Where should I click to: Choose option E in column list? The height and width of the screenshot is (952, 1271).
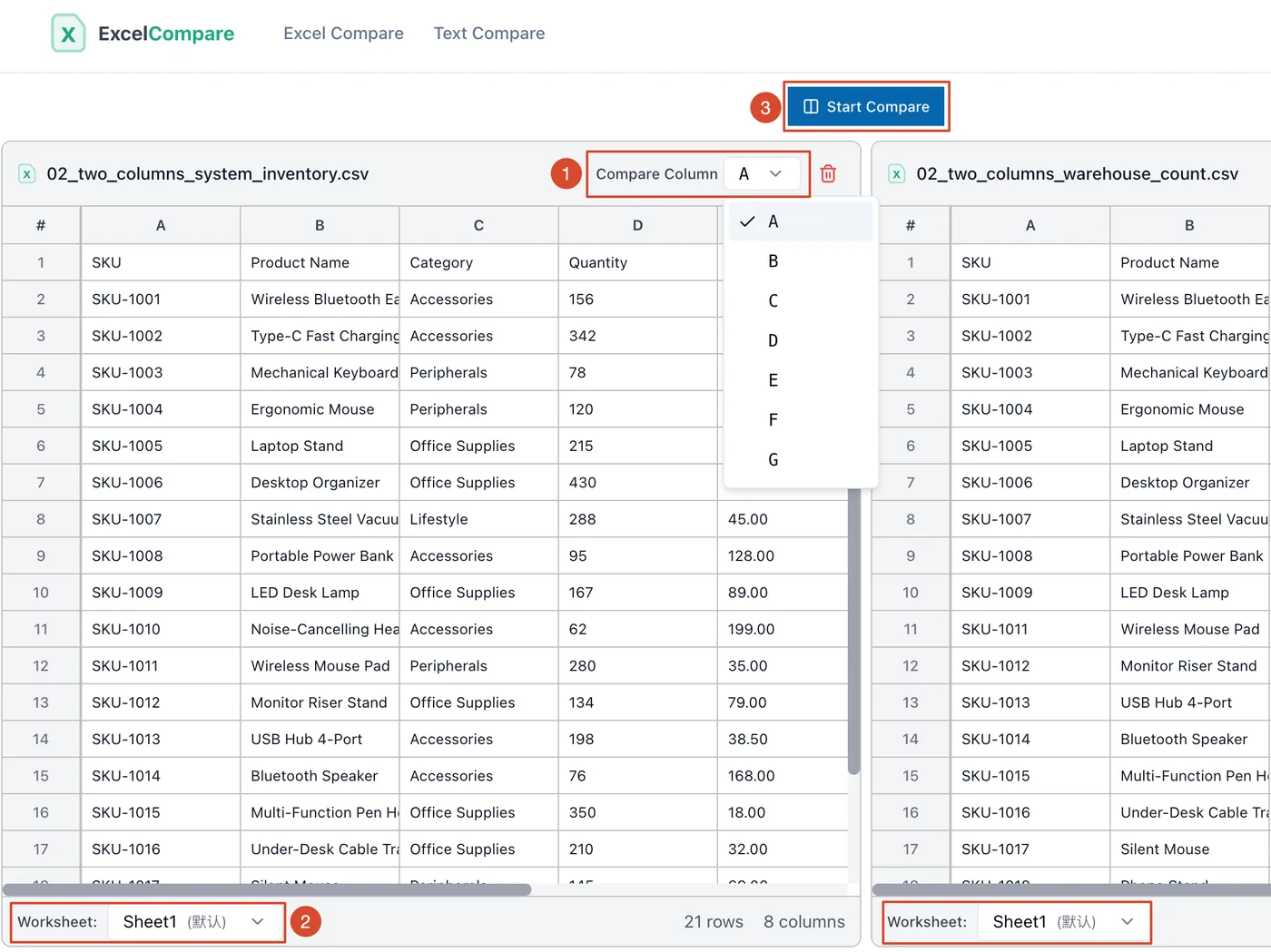click(801, 380)
